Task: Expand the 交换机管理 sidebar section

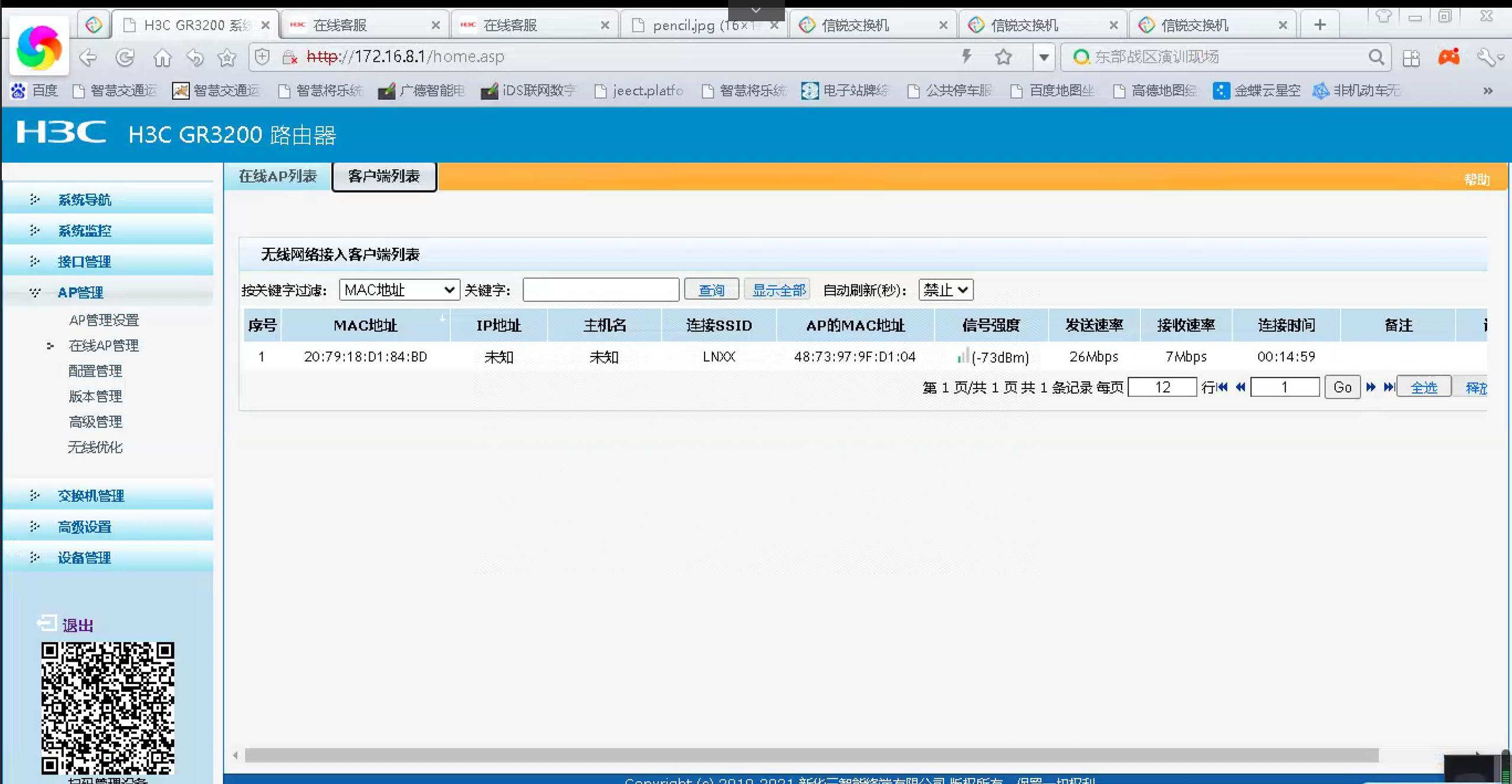Action: [x=91, y=495]
